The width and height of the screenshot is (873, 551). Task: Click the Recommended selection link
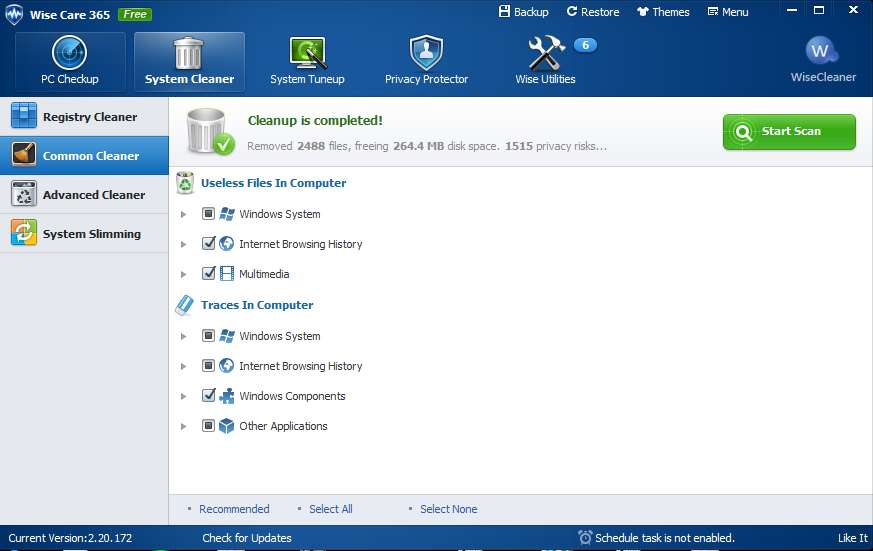pyautogui.click(x=234, y=509)
